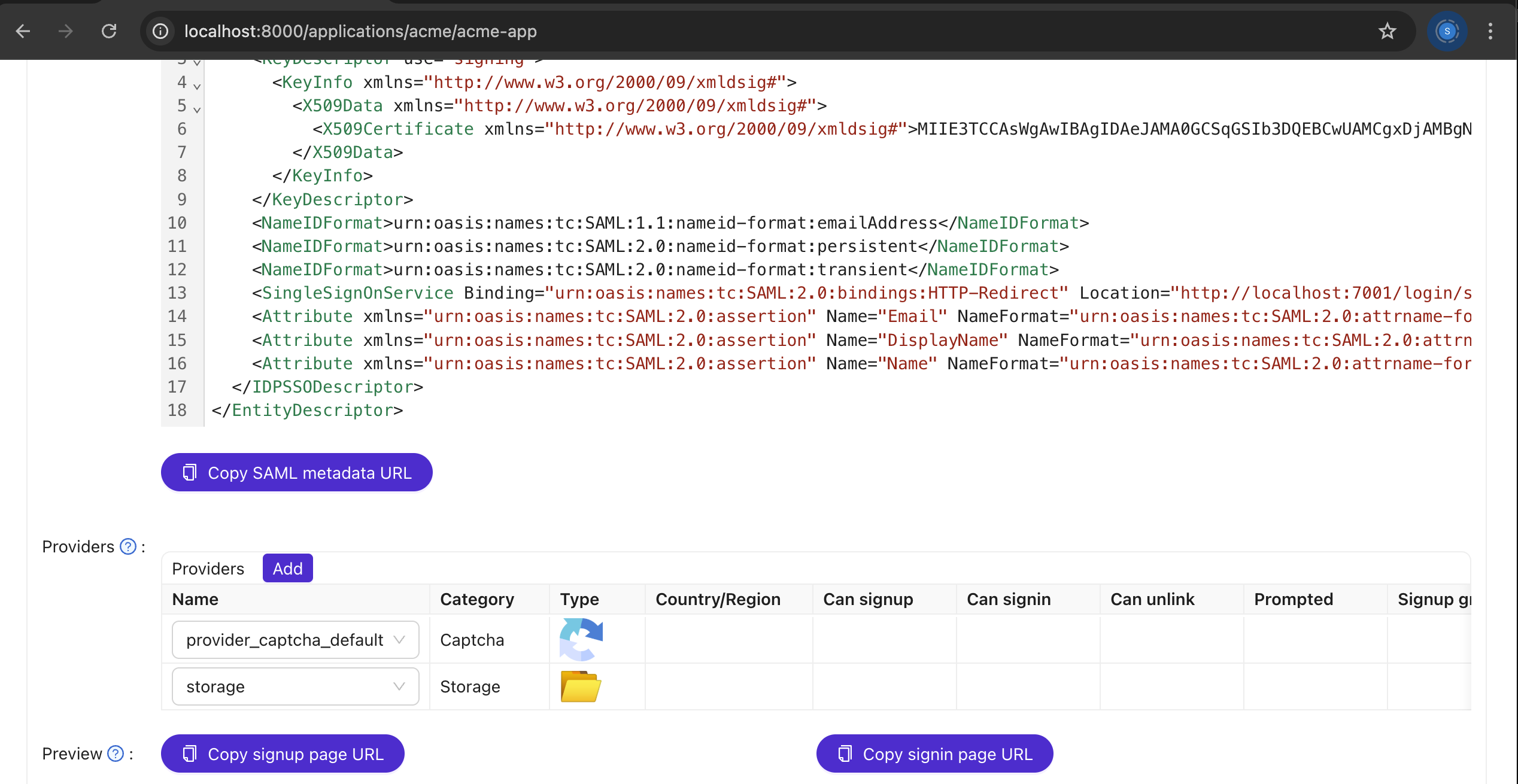Click Copy signin page URL button
This screenshot has height=784, width=1518.
coord(934,753)
